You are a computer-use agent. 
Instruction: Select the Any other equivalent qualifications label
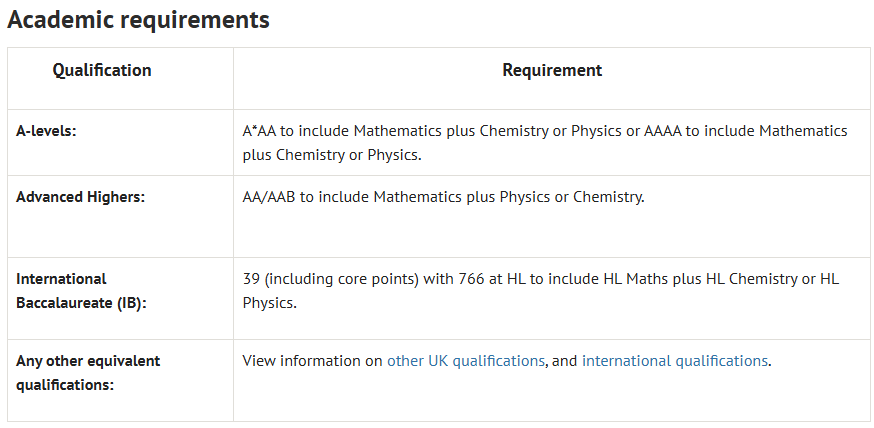pyautogui.click(x=88, y=373)
